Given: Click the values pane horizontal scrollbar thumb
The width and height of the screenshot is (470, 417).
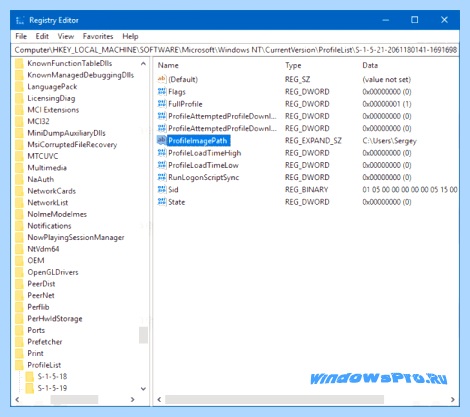Looking at the screenshot, I should [x=274, y=399].
